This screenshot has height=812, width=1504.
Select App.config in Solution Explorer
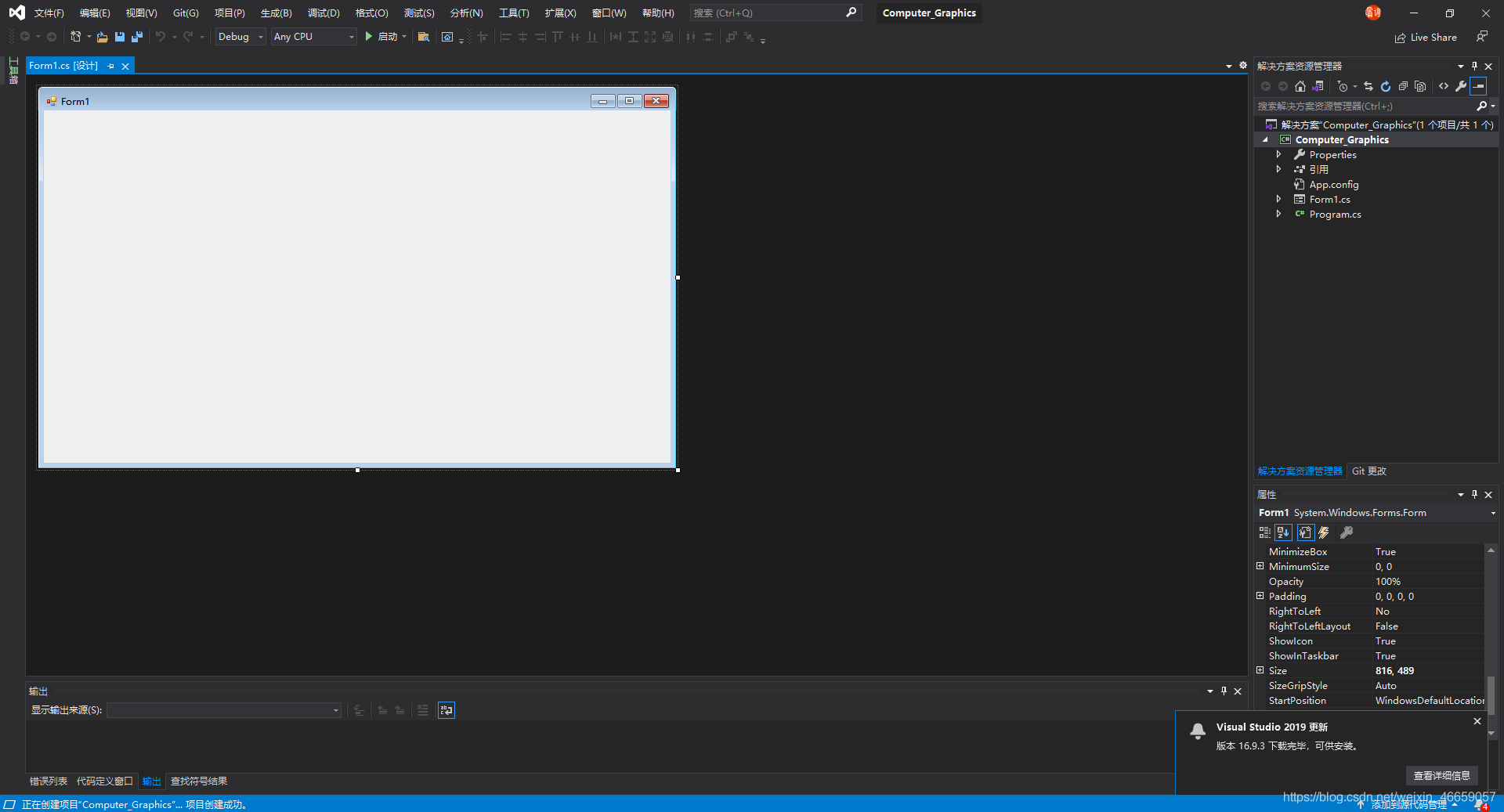click(1333, 185)
